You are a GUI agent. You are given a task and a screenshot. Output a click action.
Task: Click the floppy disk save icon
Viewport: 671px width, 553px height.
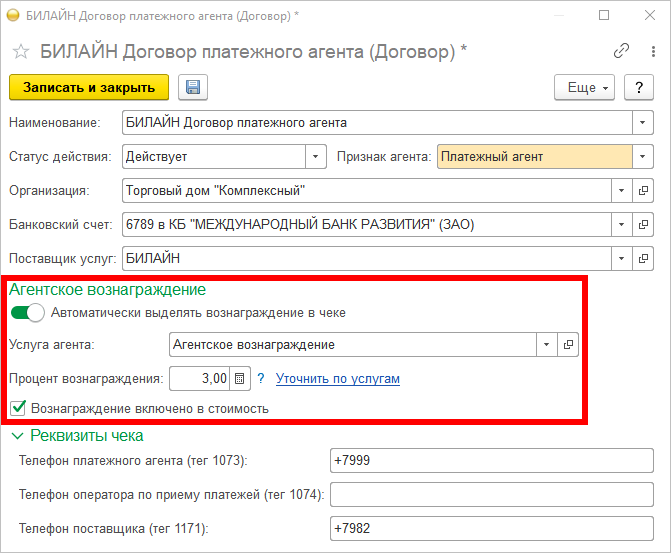pos(193,87)
